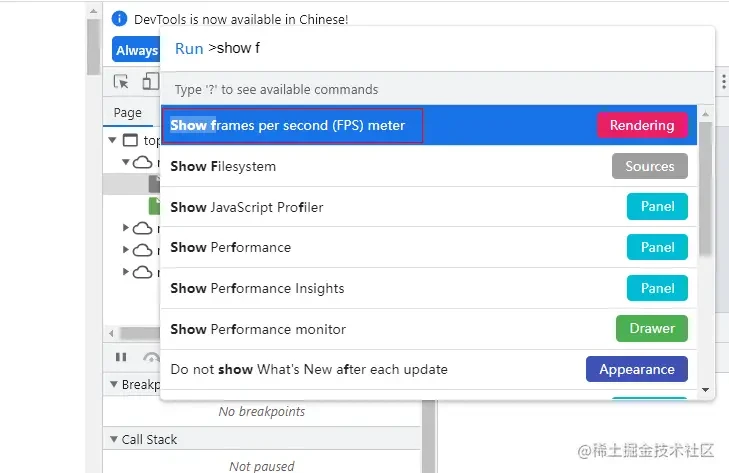The height and width of the screenshot is (473, 729).
Task: Click the first cloud domain icon
Action: click(143, 162)
